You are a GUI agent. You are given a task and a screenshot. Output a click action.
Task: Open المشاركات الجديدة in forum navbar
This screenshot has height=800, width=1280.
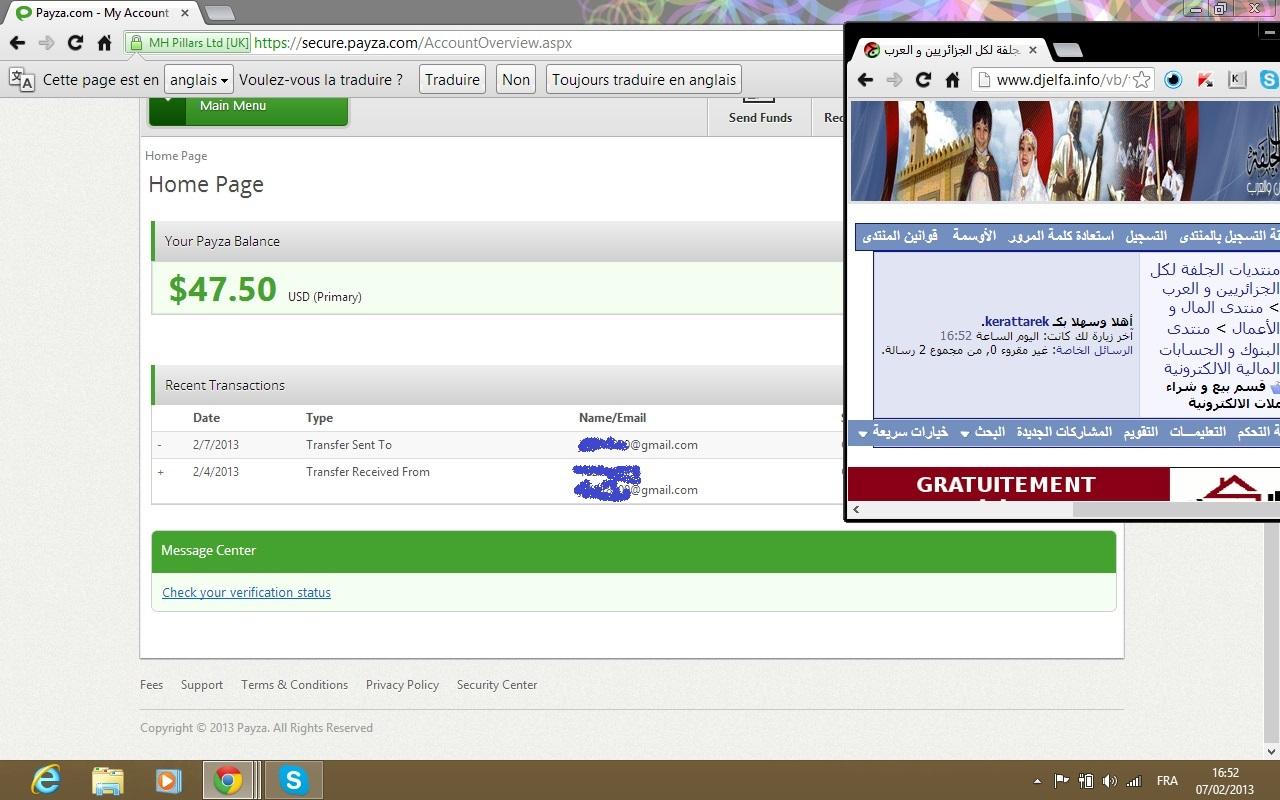(x=1064, y=432)
